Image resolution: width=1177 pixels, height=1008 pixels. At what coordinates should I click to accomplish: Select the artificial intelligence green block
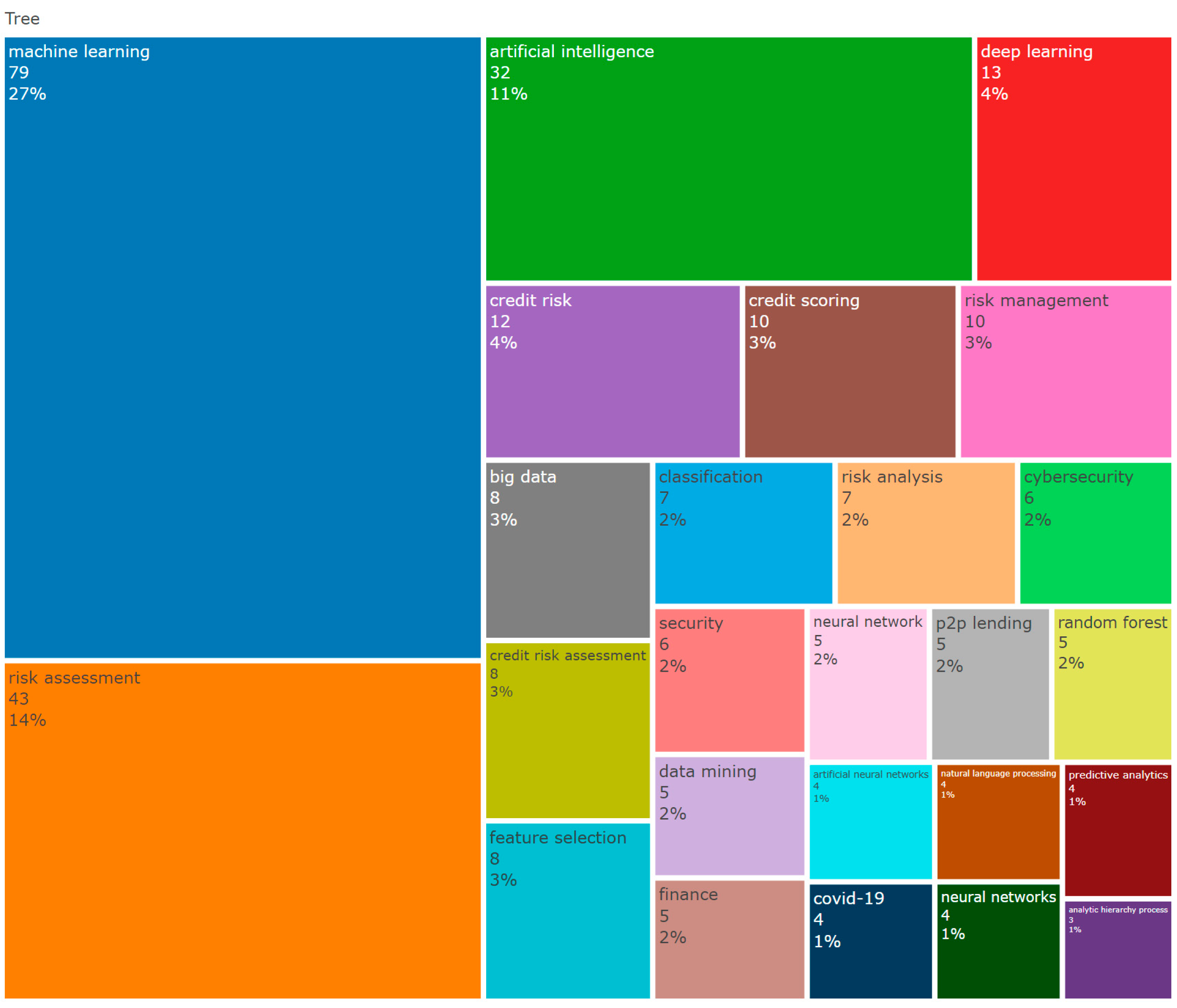(728, 159)
